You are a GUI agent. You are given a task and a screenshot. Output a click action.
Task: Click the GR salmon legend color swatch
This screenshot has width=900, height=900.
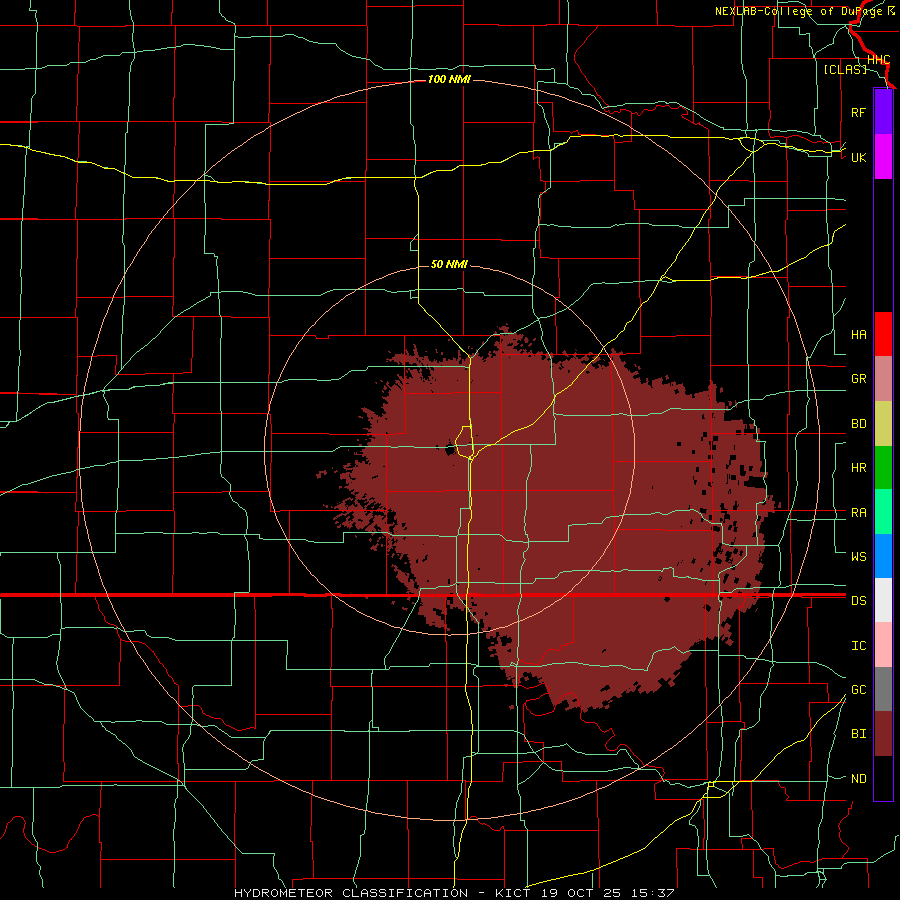pos(883,379)
